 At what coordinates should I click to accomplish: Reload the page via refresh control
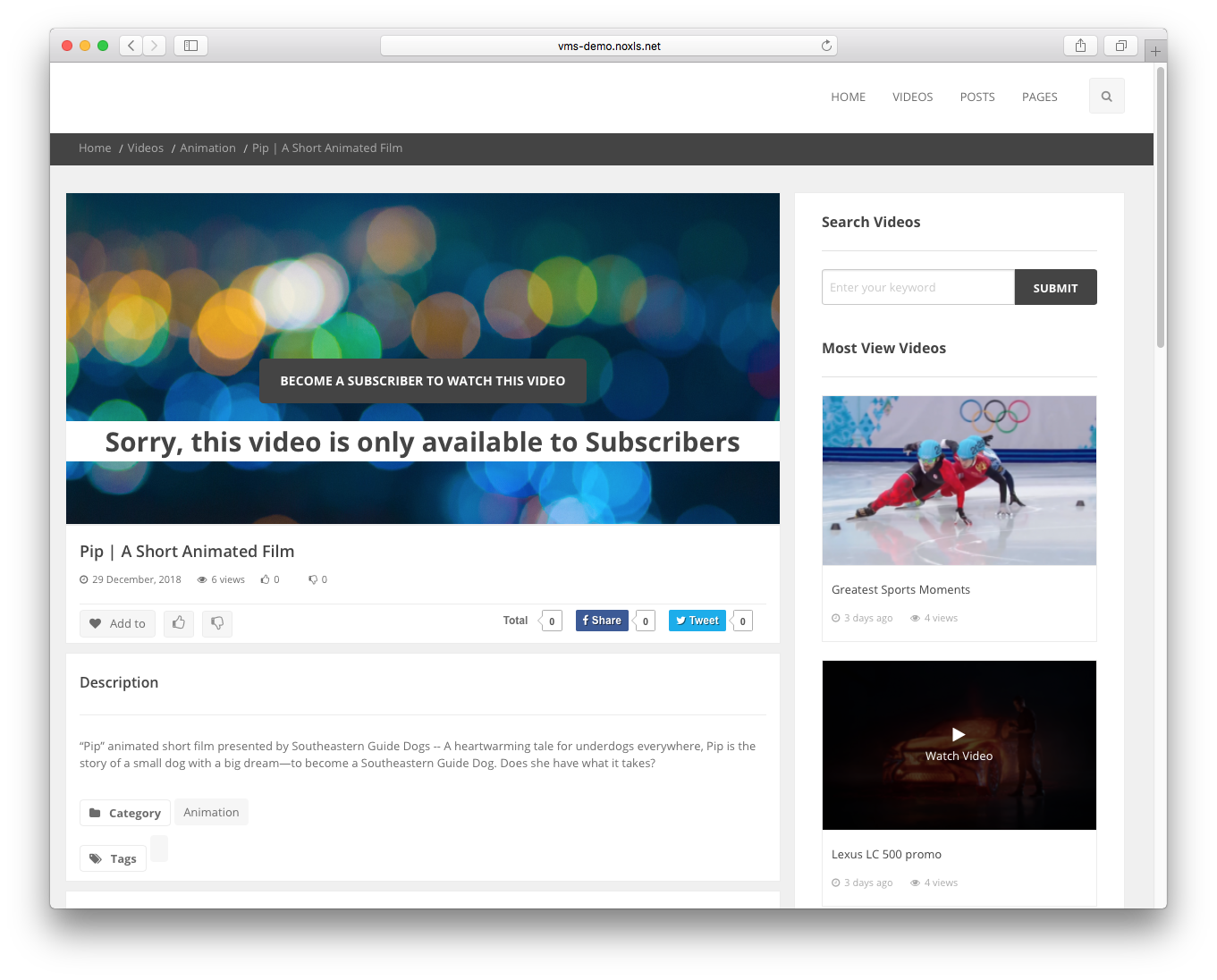tap(826, 45)
